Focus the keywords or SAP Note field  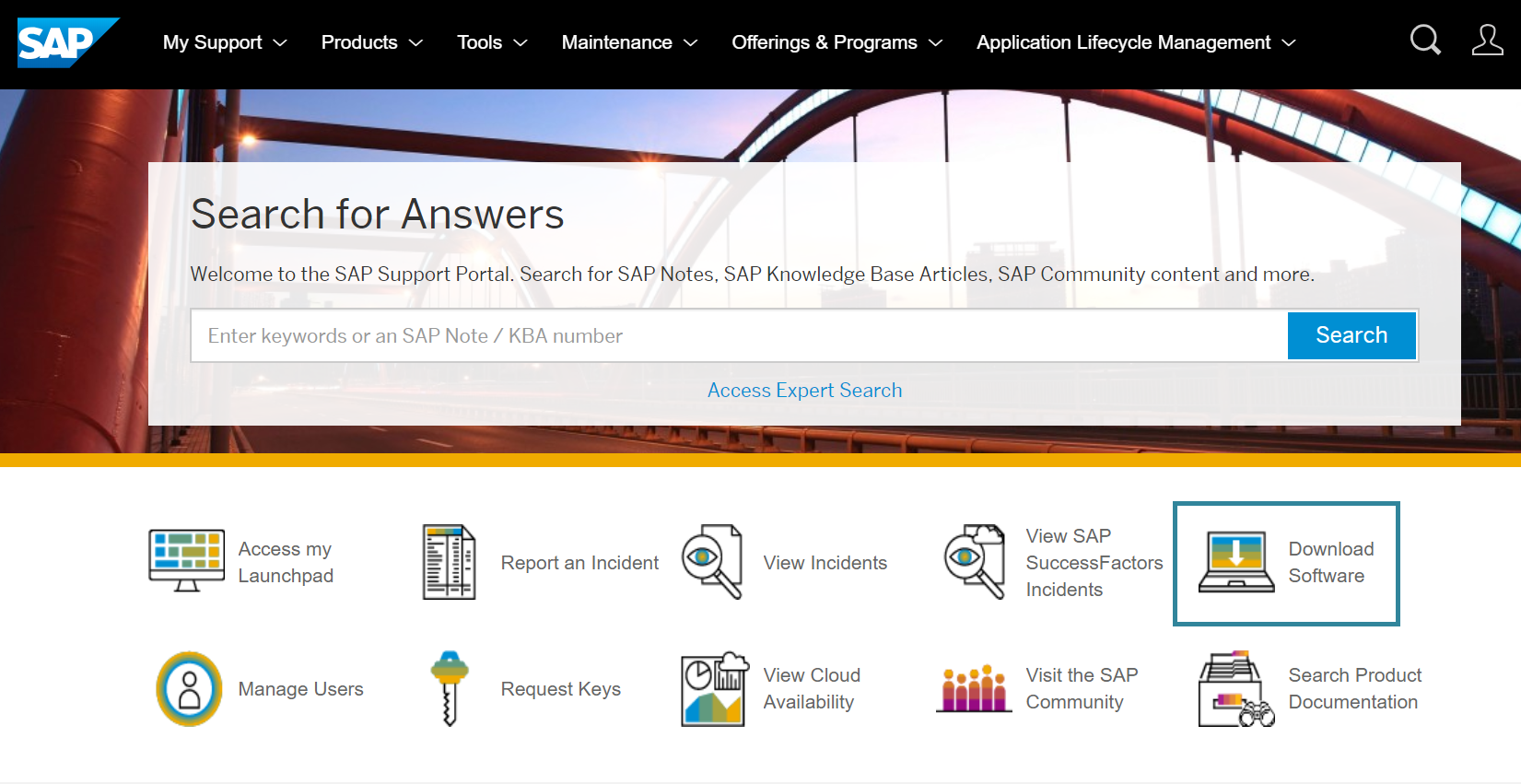739,335
